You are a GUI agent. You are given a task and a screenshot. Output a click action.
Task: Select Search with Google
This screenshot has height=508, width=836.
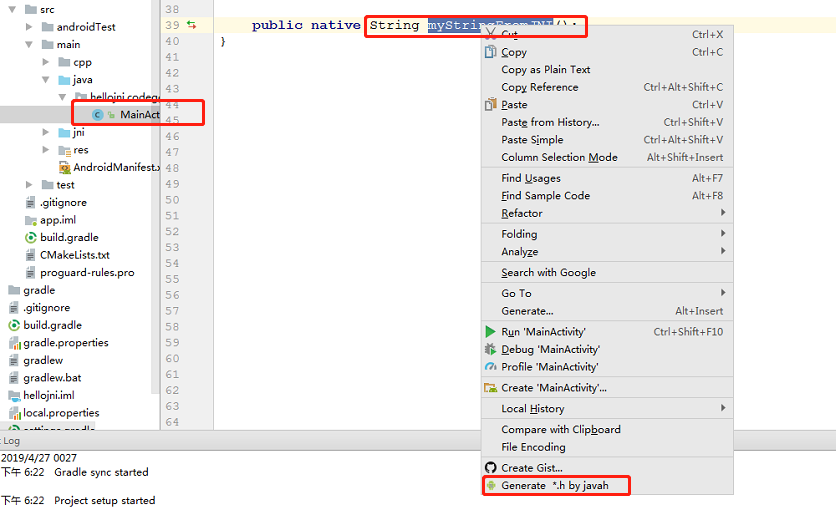pyautogui.click(x=607, y=272)
